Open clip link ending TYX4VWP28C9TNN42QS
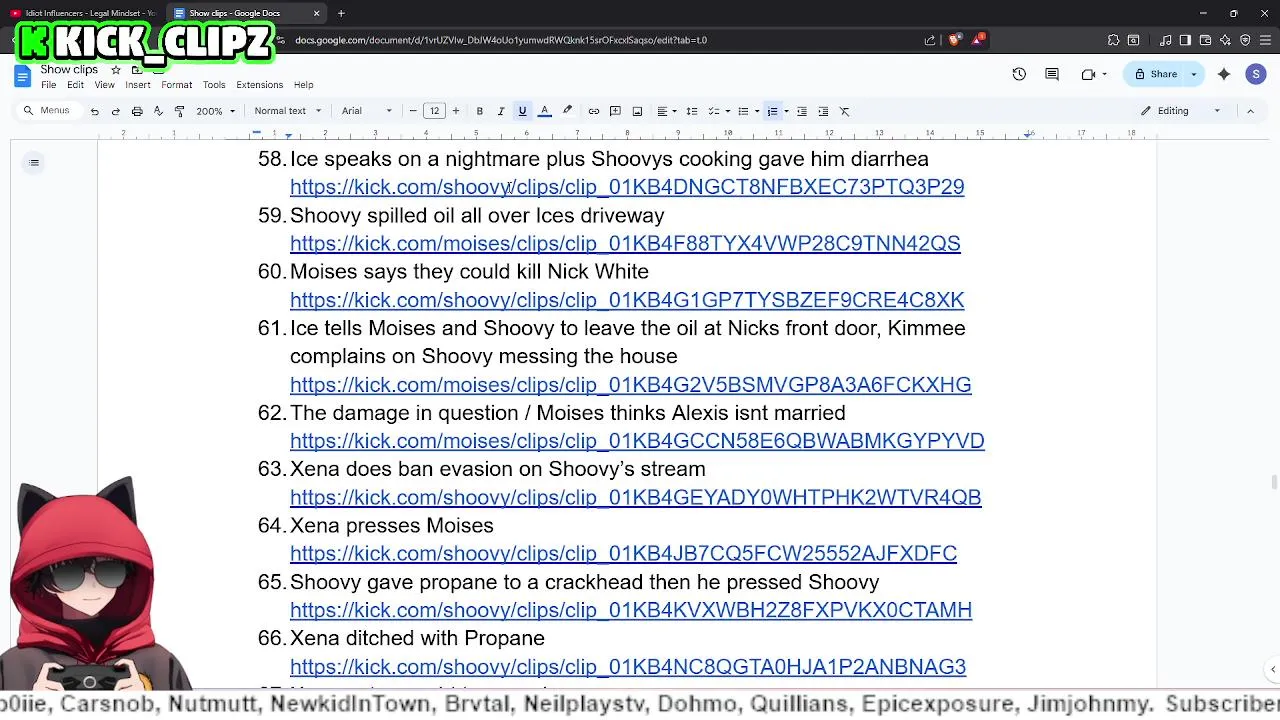 625,243
